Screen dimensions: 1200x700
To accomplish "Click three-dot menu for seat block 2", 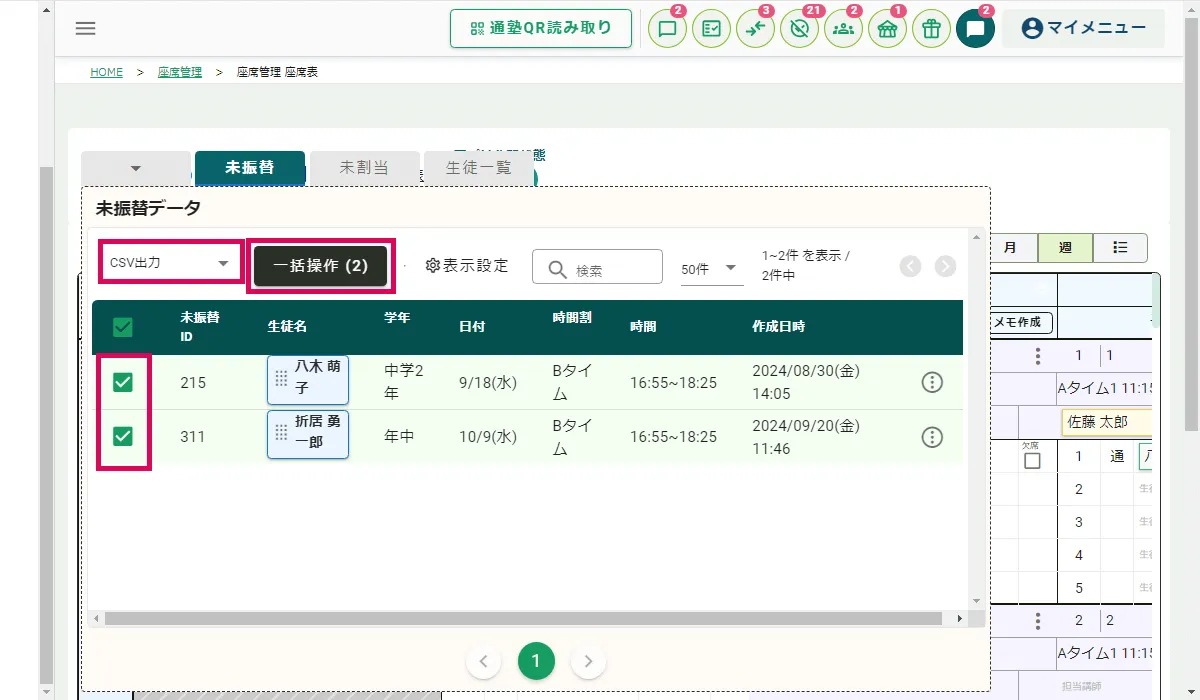I will pyautogui.click(x=1038, y=621).
